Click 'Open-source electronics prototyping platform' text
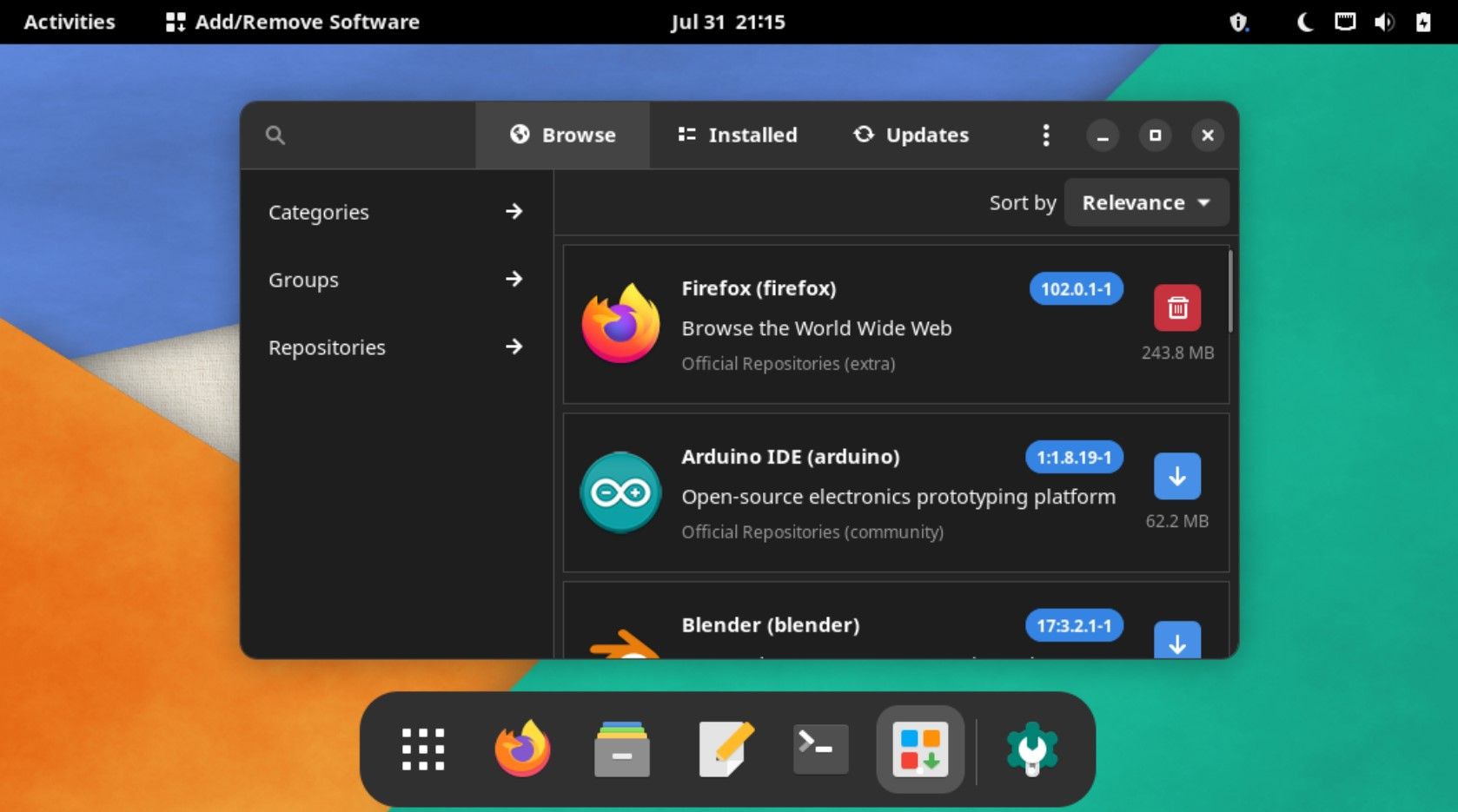The width and height of the screenshot is (1458, 812). 898,497
